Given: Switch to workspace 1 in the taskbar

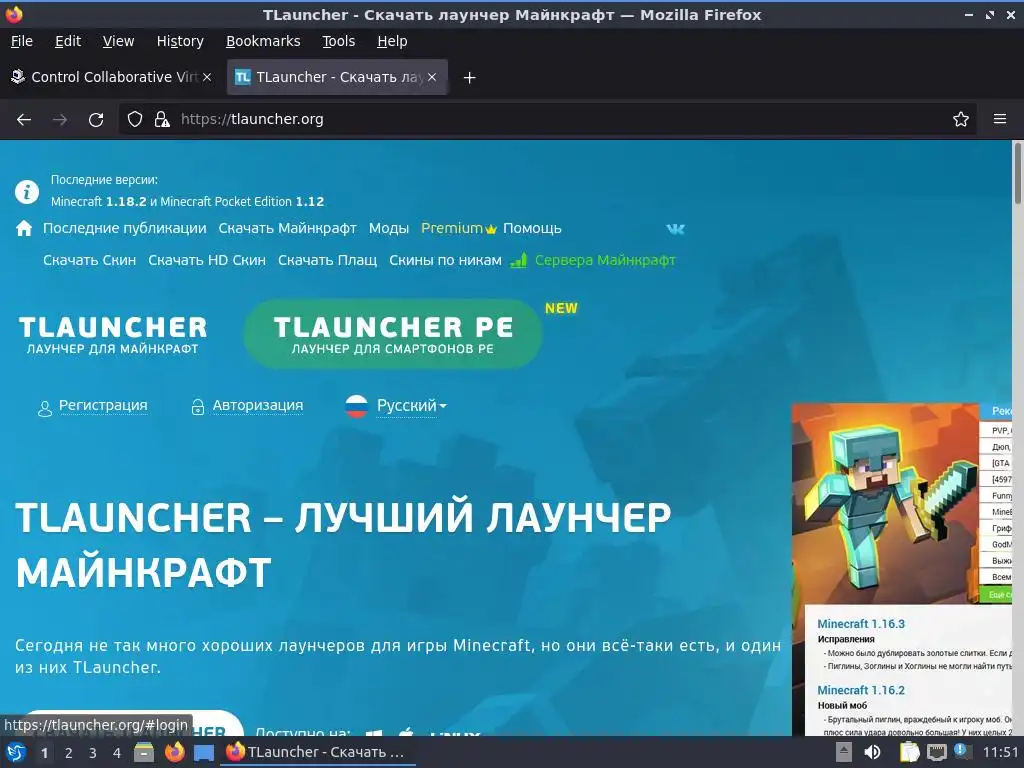Looking at the screenshot, I should click(x=44, y=753).
